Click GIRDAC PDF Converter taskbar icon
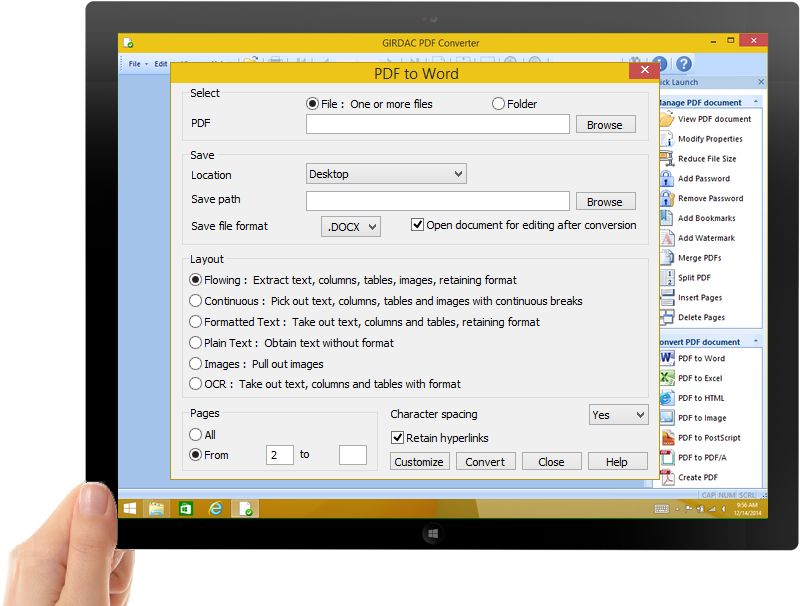The image size is (800, 606). [x=245, y=509]
